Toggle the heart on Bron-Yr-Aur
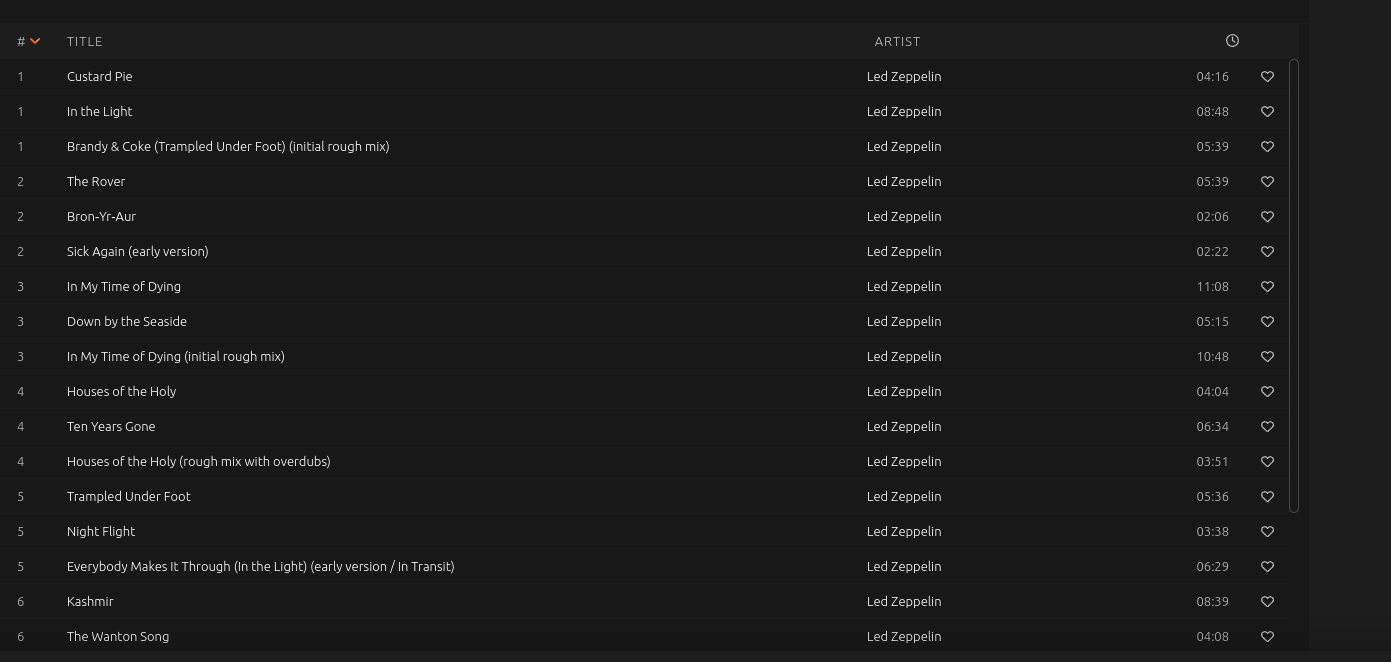This screenshot has width=1391, height=662. tap(1267, 216)
